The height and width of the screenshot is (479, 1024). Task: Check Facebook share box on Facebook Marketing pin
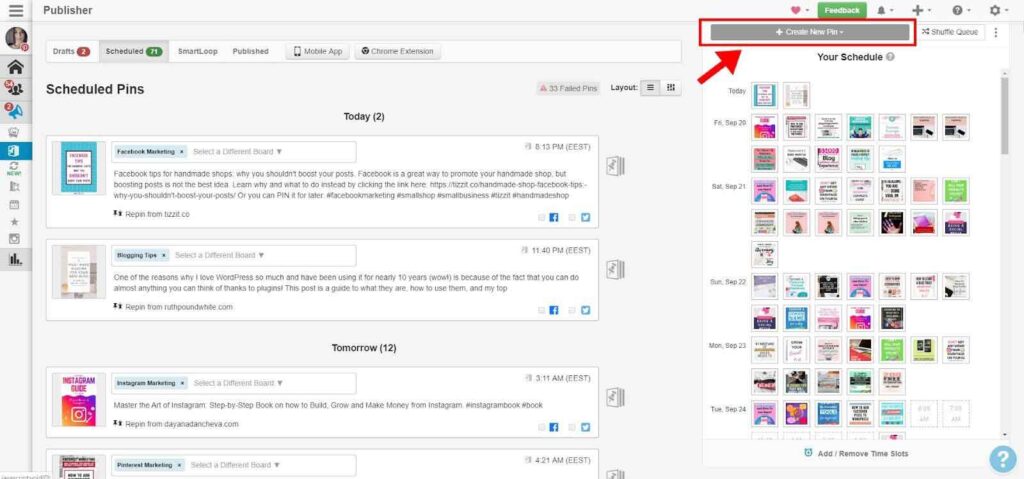click(x=542, y=218)
